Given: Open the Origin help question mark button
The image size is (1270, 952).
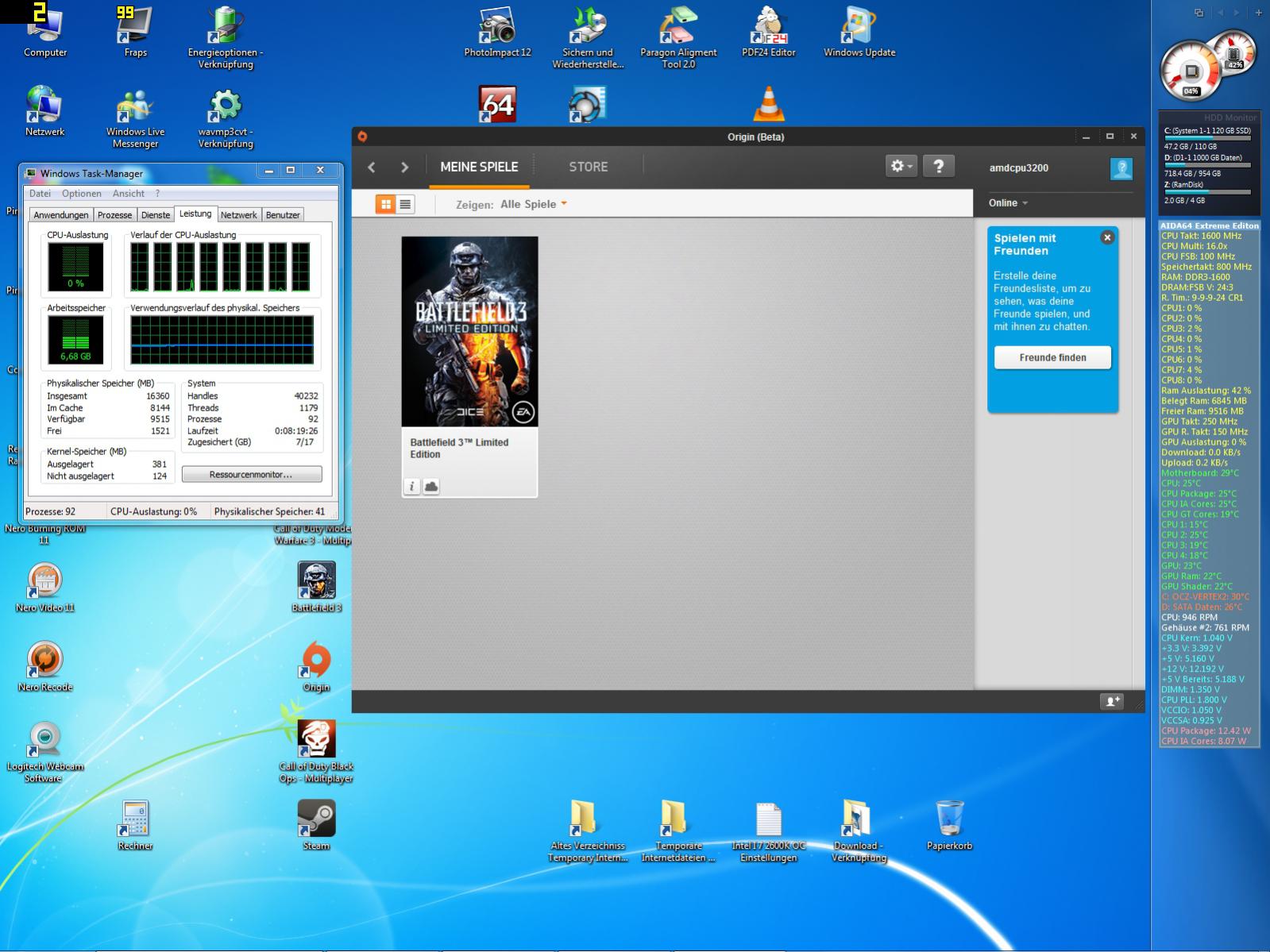Looking at the screenshot, I should [x=939, y=166].
